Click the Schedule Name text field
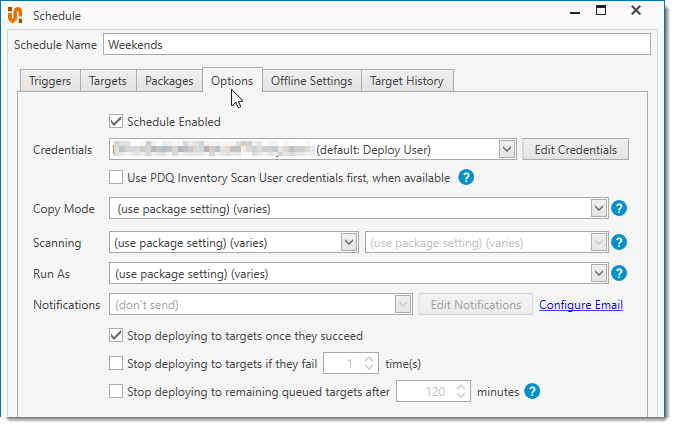 coord(376,45)
